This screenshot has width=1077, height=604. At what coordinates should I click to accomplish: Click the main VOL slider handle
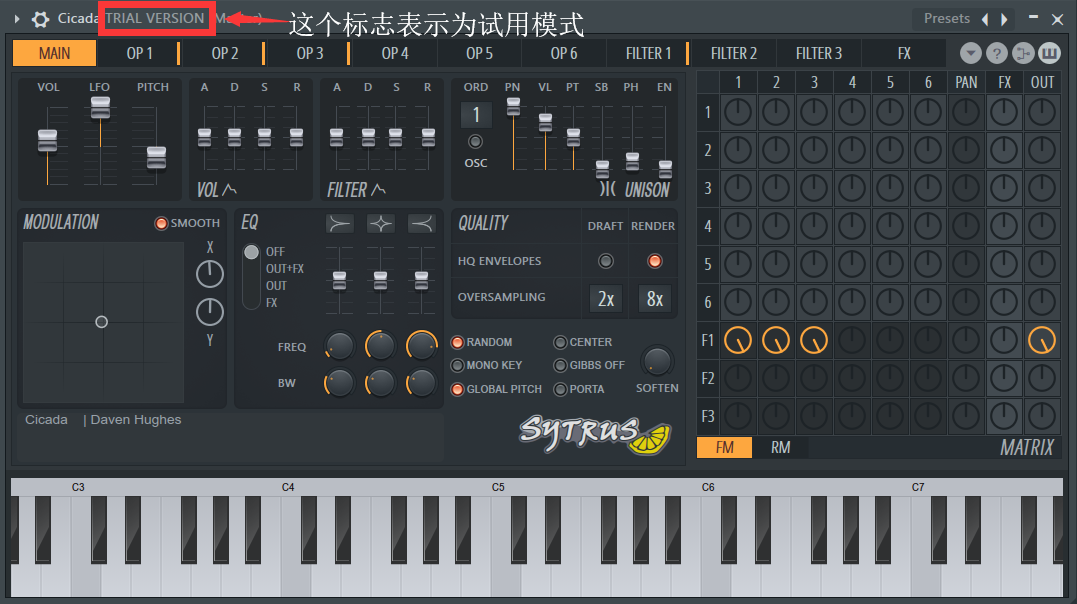[47, 140]
